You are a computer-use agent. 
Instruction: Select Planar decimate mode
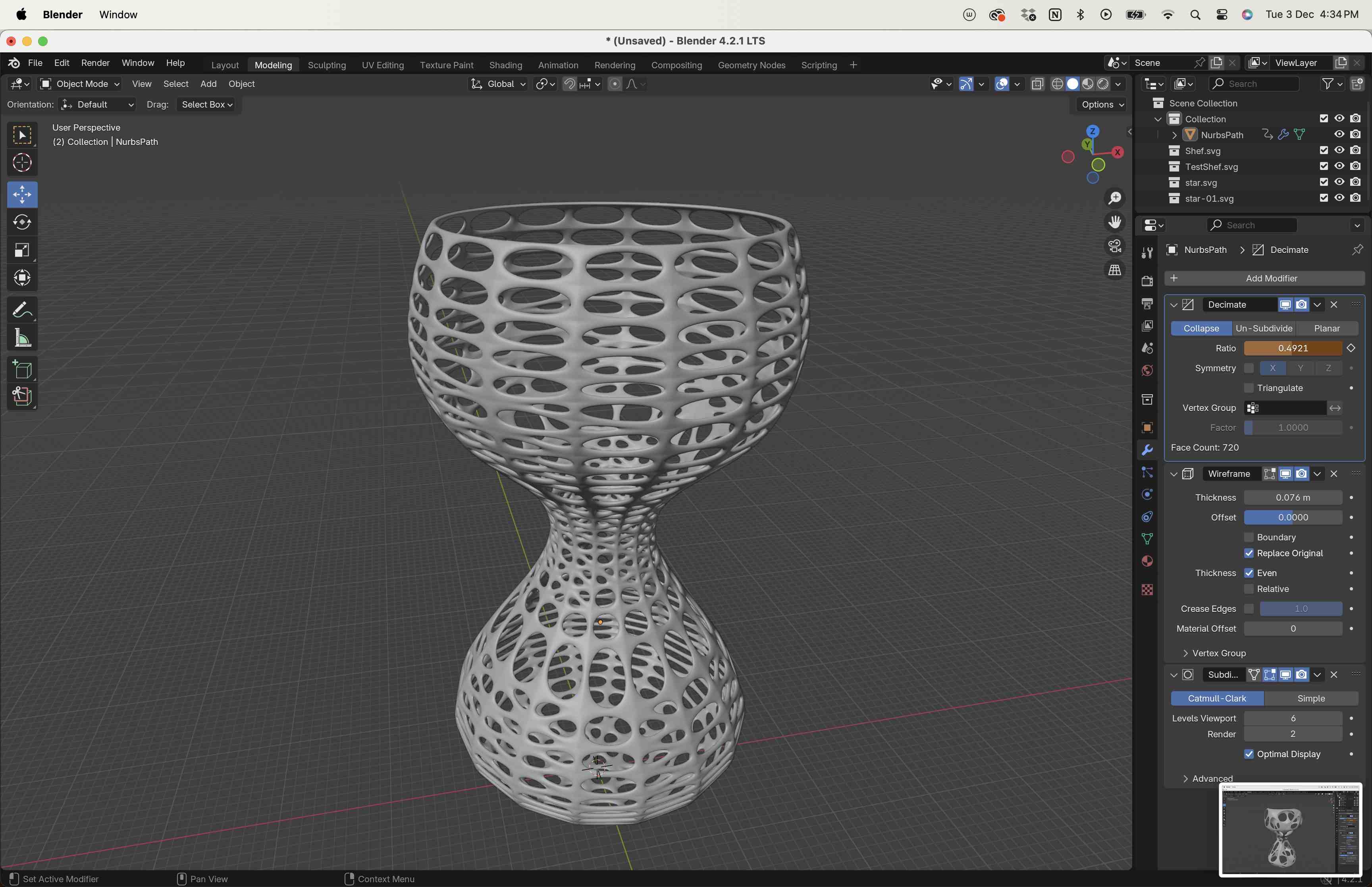(1326, 329)
